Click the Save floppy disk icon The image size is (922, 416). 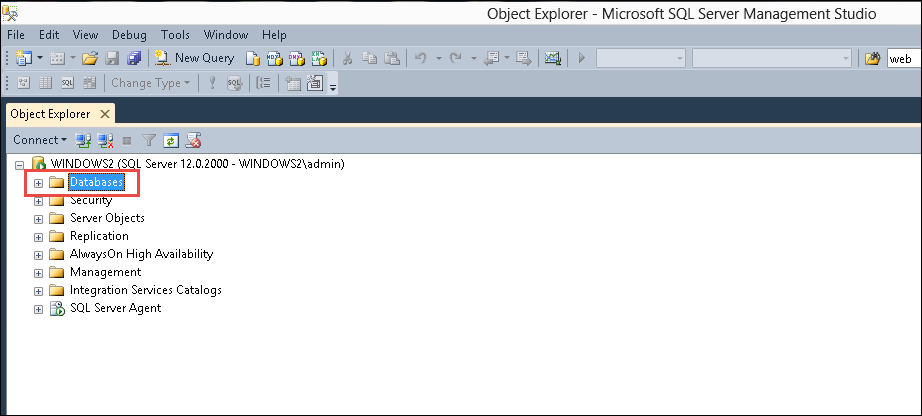point(112,58)
